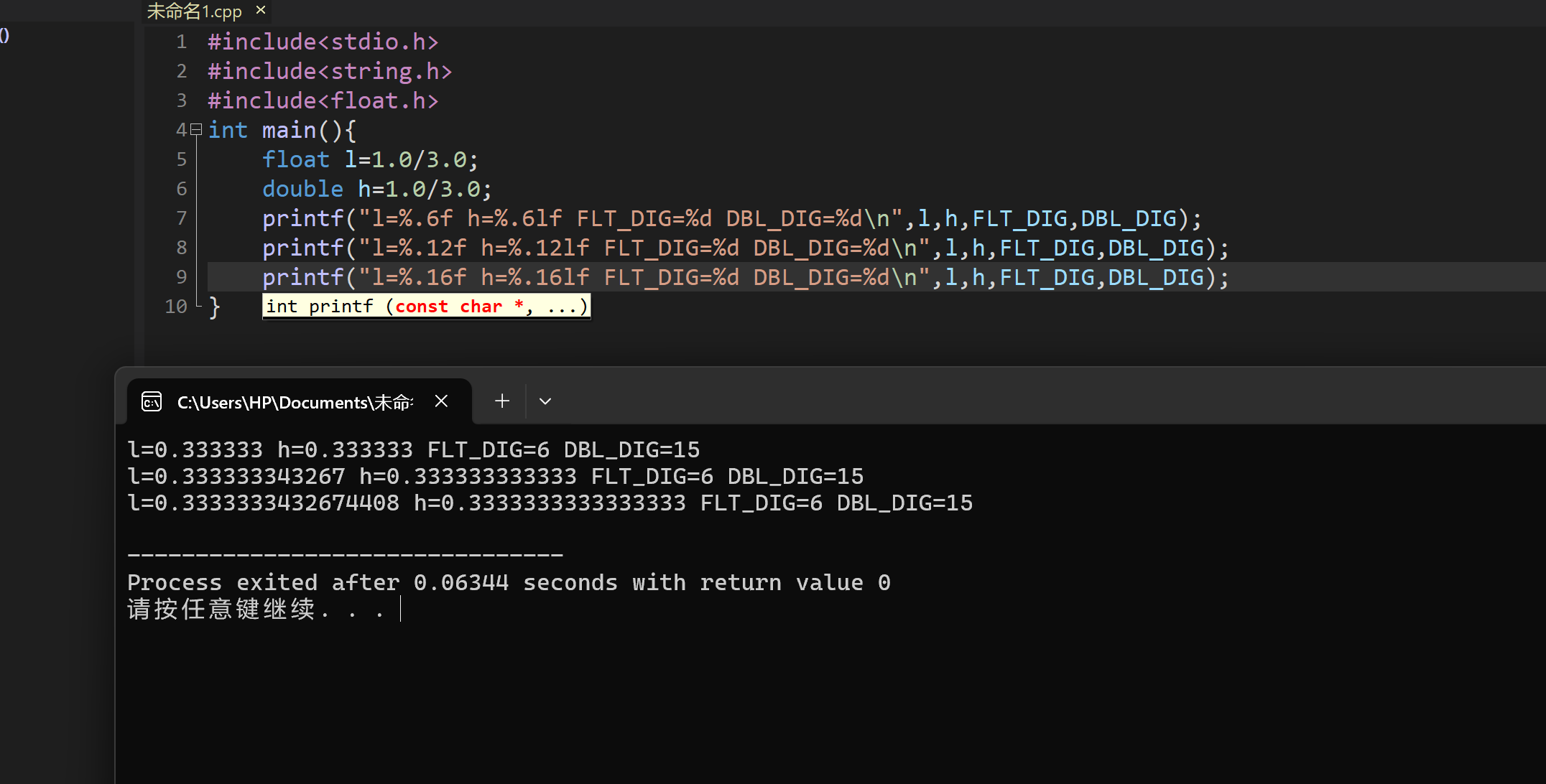Click the printf signature tooltip

point(426,307)
